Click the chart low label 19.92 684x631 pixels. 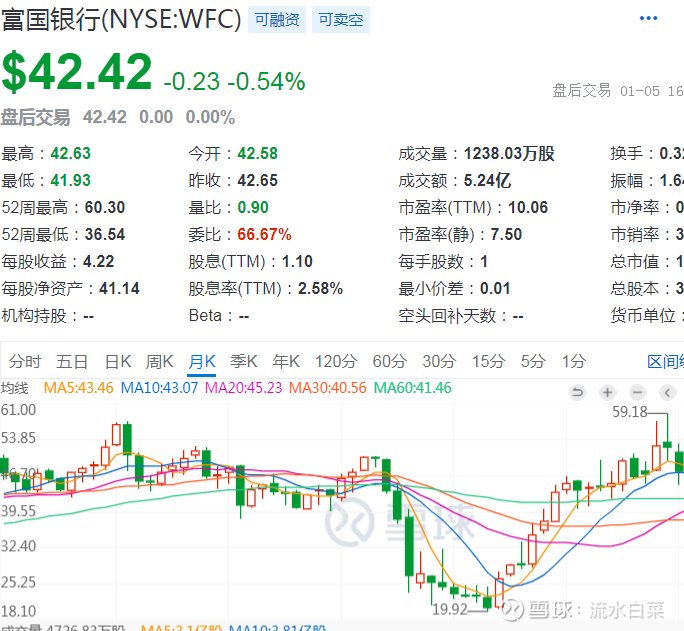(x=450, y=609)
